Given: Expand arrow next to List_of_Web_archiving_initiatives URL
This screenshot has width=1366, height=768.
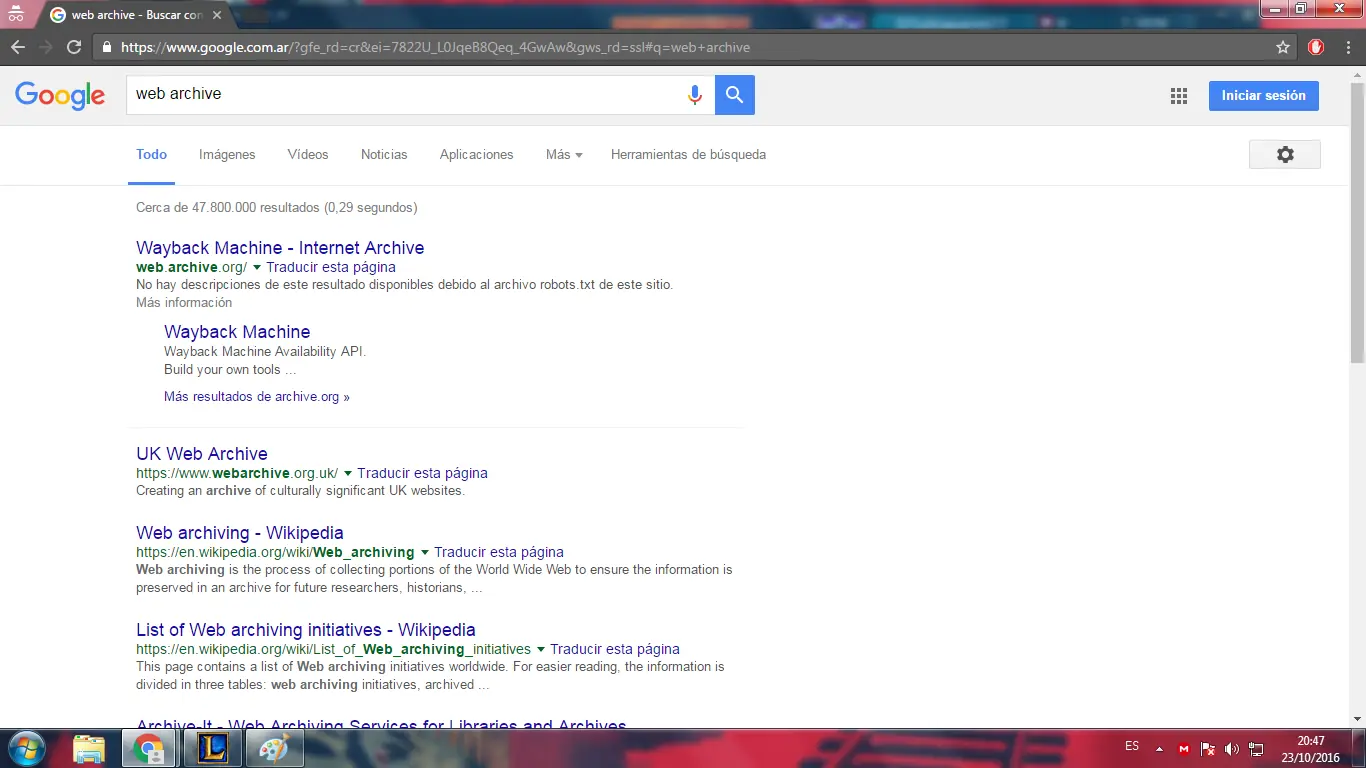Looking at the screenshot, I should click(541, 650).
